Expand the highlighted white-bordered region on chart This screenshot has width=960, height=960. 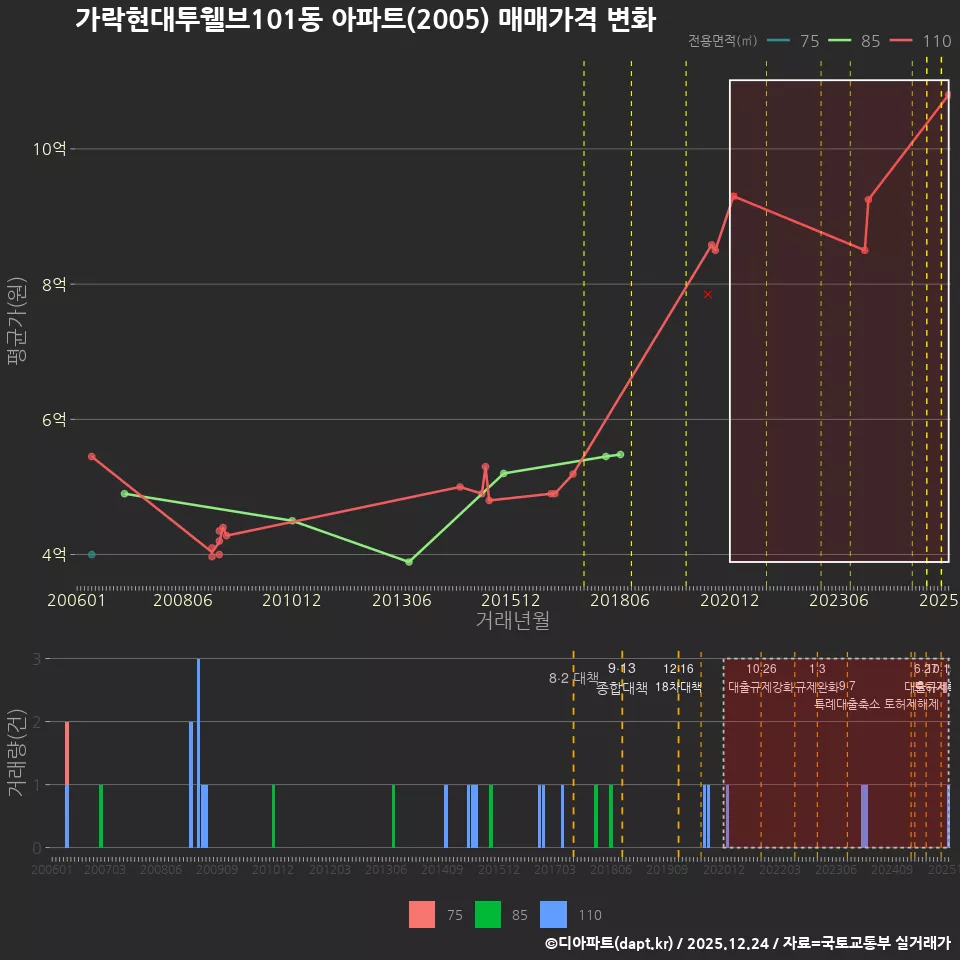click(838, 320)
